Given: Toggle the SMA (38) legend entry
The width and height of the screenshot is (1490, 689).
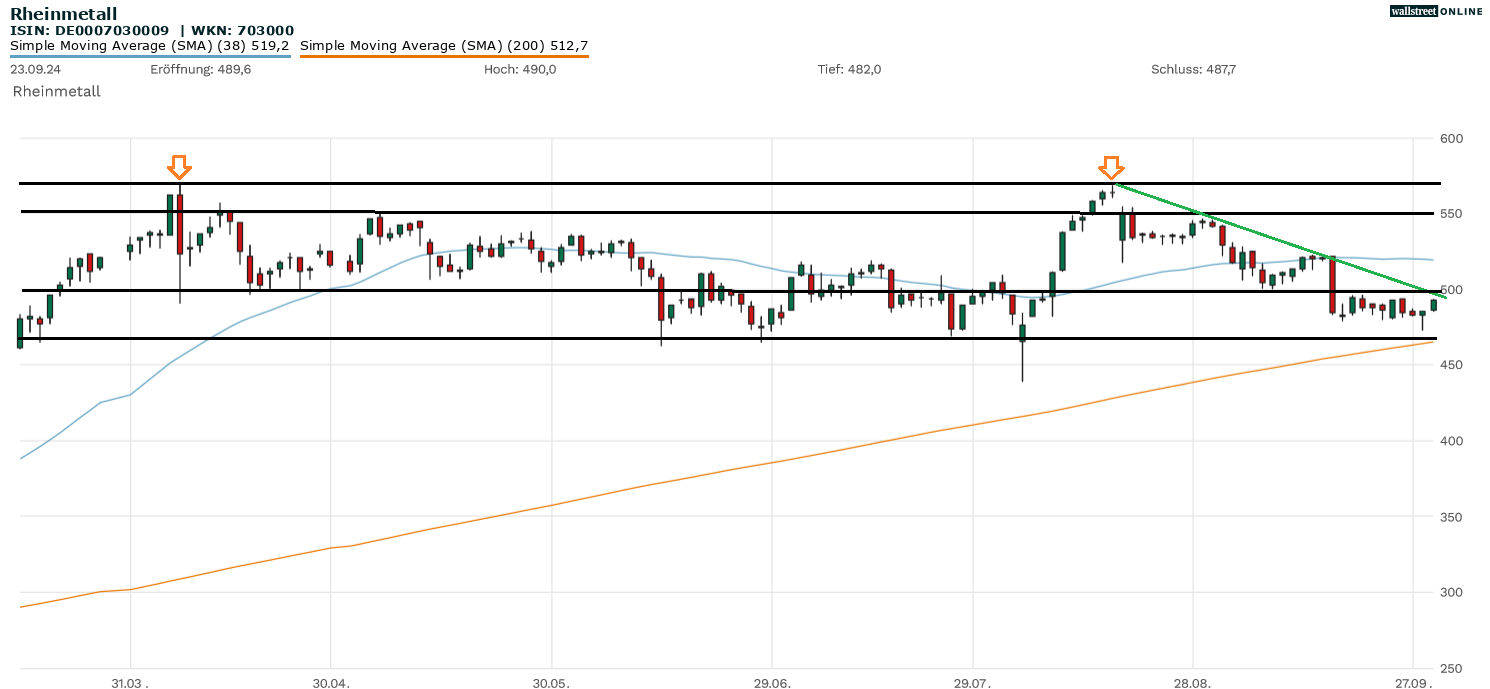Looking at the screenshot, I should coord(150,45).
